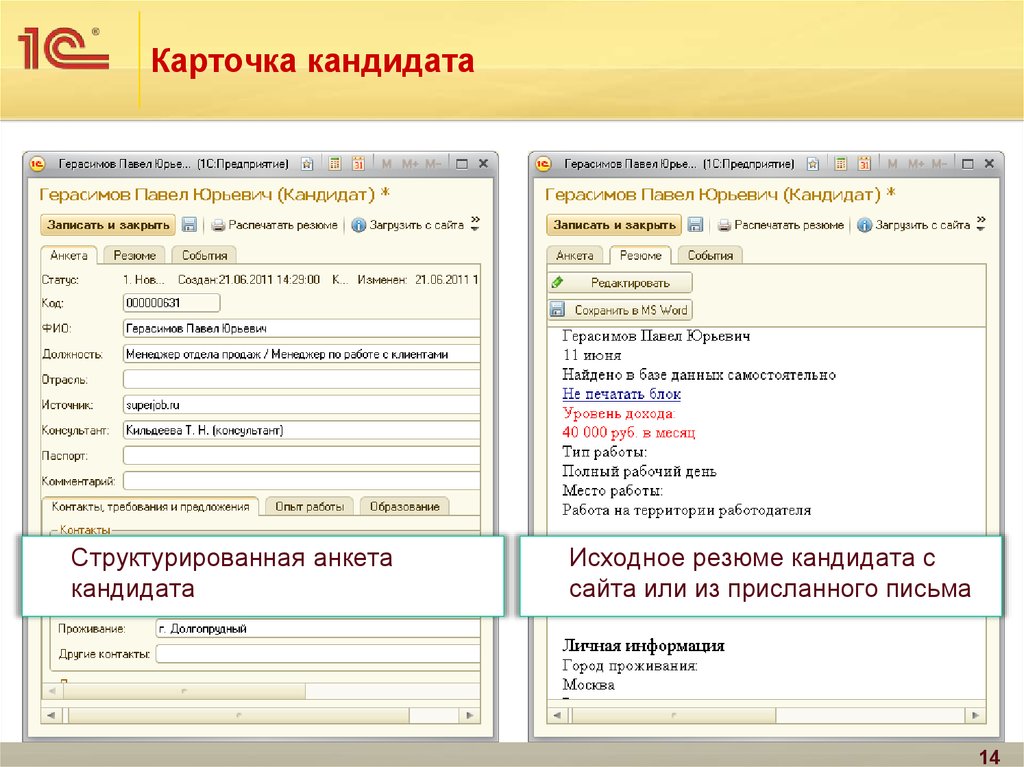
Task: Click the Не печатать блок link
Action: [621, 394]
